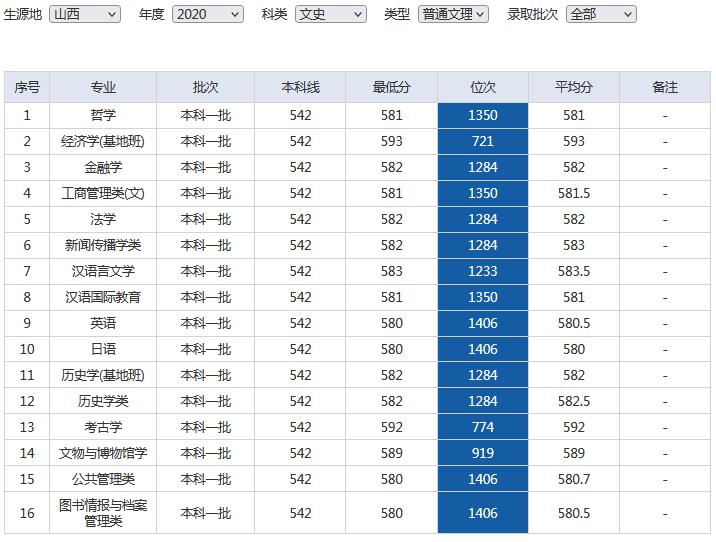
Task: Click the 本科线 column header
Action: pos(300,87)
